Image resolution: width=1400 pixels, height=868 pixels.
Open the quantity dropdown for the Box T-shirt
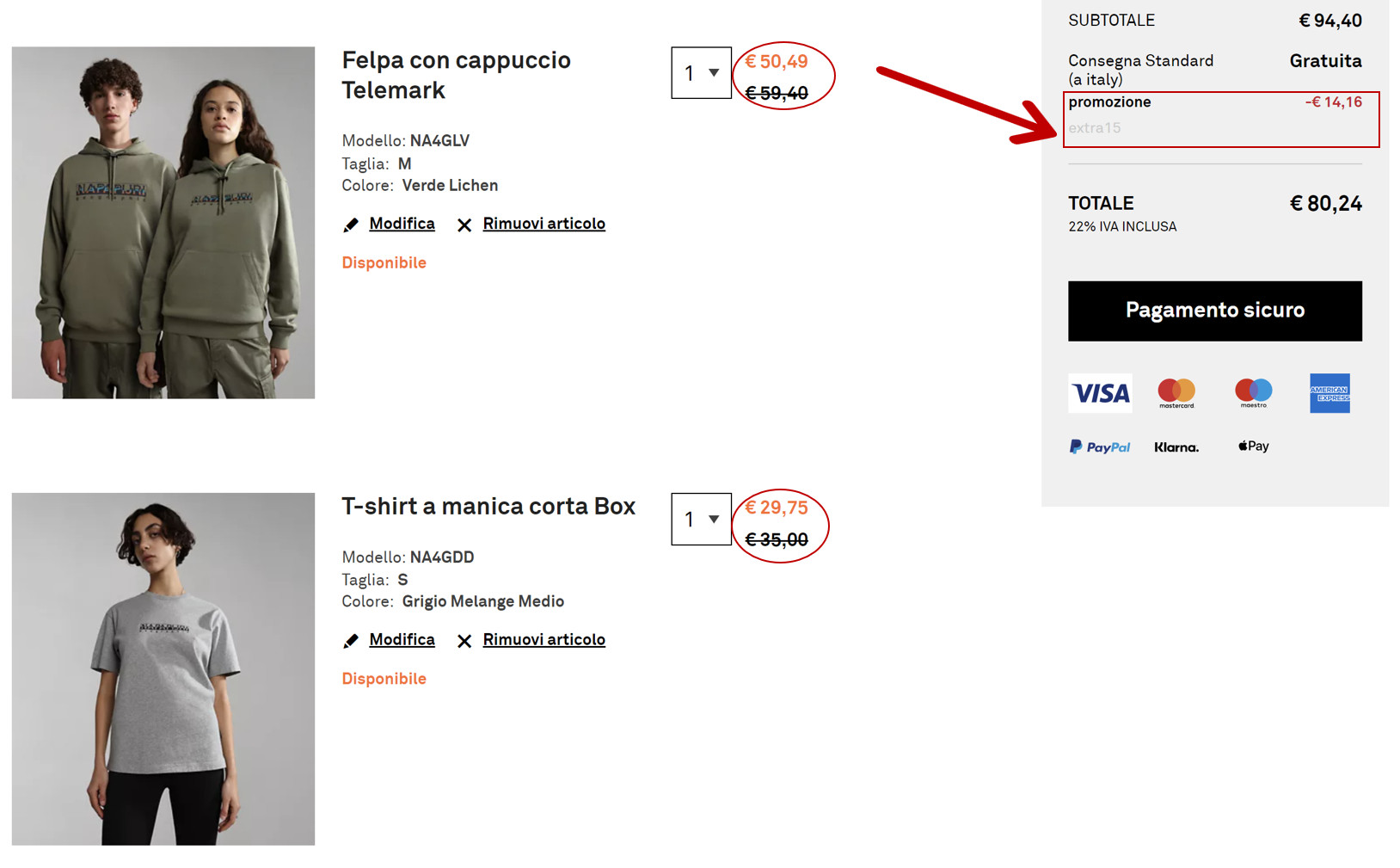701,519
